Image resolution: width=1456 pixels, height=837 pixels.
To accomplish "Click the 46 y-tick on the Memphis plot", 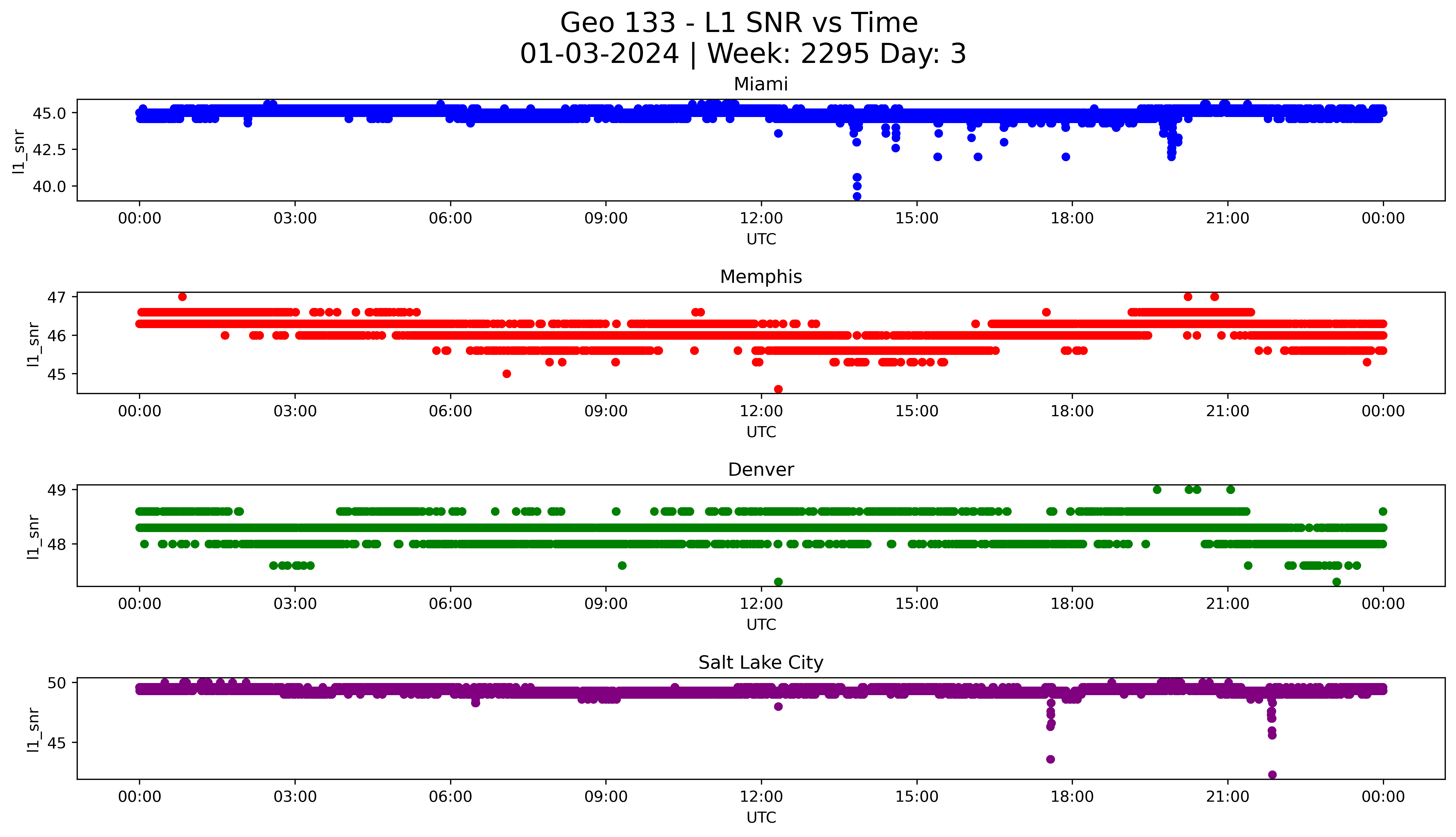I will coord(57,336).
